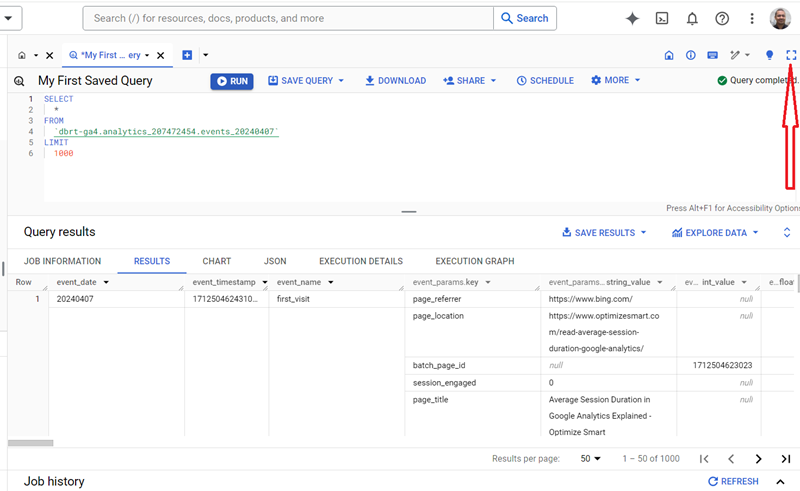Screen dimensions: 800x491
Task: Go to previous results page
Action: point(731,459)
